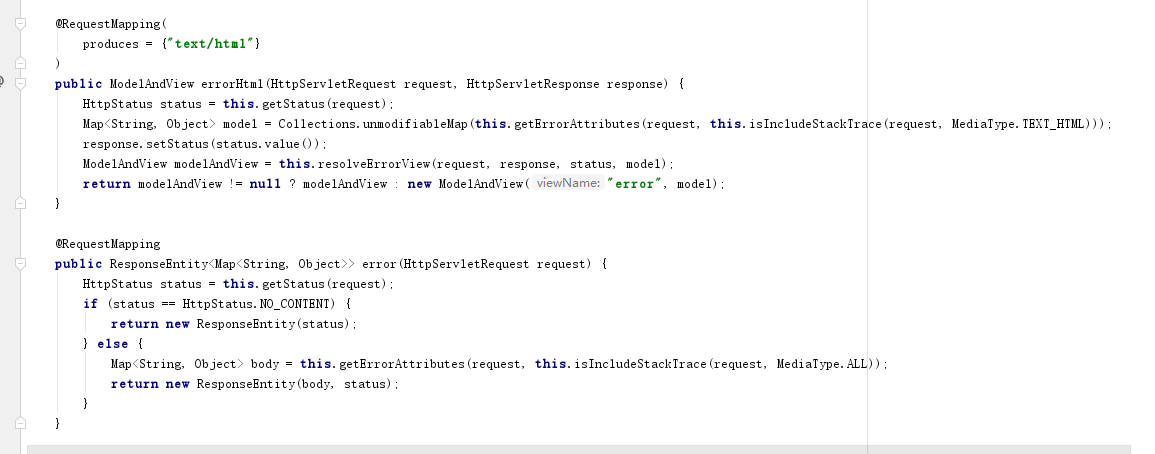Click the produces attribute name
Image resolution: width=1155 pixels, height=454 pixels.
[x=110, y=44]
